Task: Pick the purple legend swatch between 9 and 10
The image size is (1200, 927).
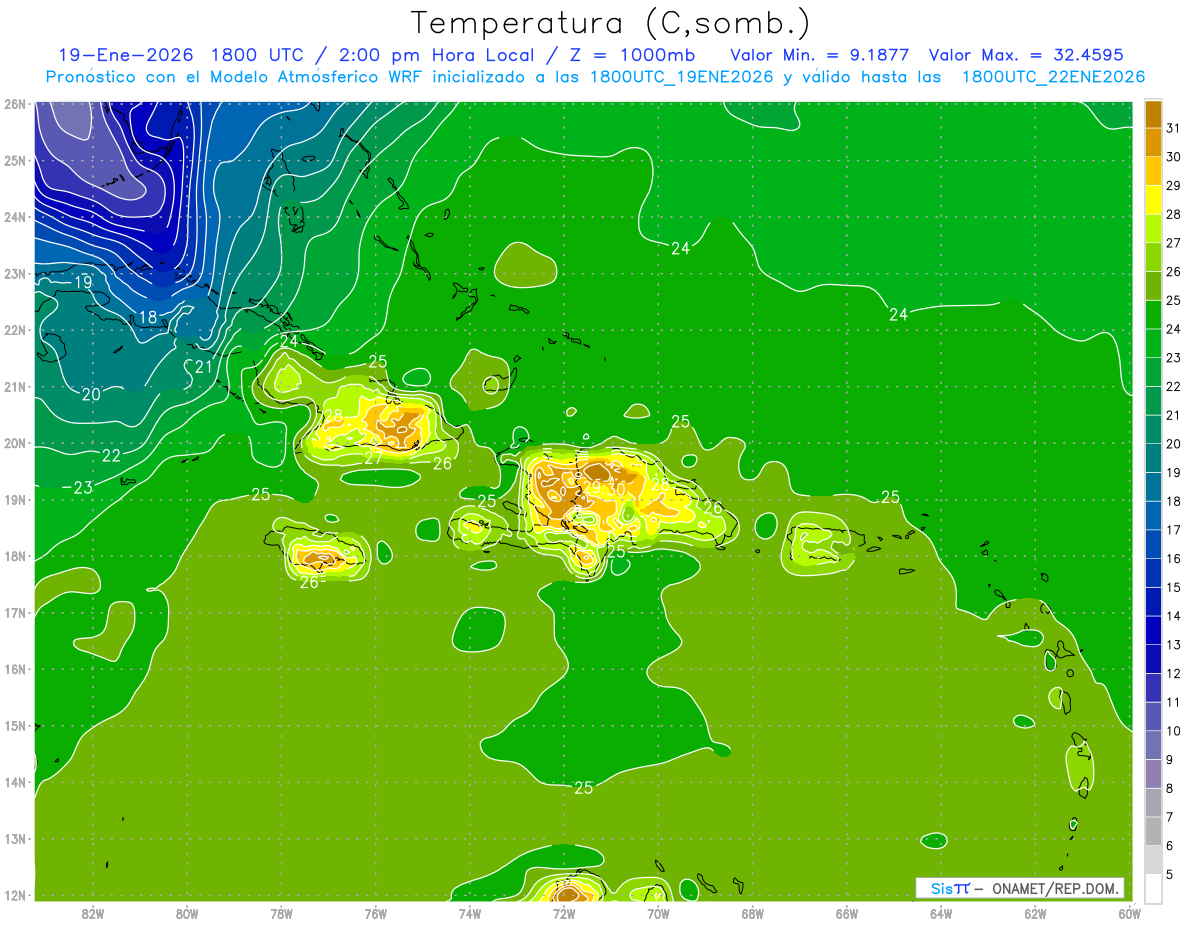Action: coord(1153,745)
